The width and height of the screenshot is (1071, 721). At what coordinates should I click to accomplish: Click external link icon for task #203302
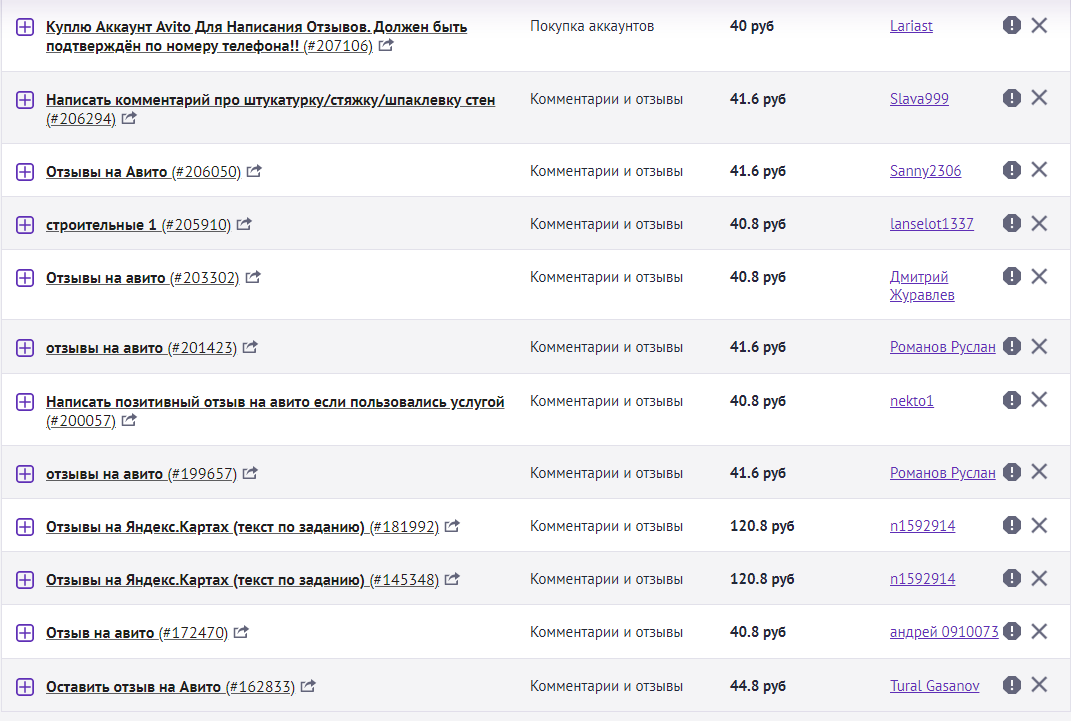pyautogui.click(x=253, y=277)
